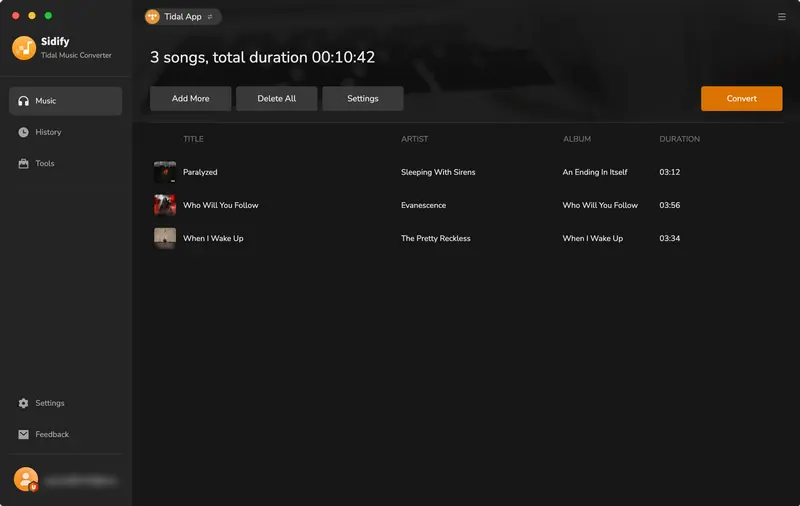Click the Music headphones icon in sidebar
800x506 pixels.
[23, 101]
